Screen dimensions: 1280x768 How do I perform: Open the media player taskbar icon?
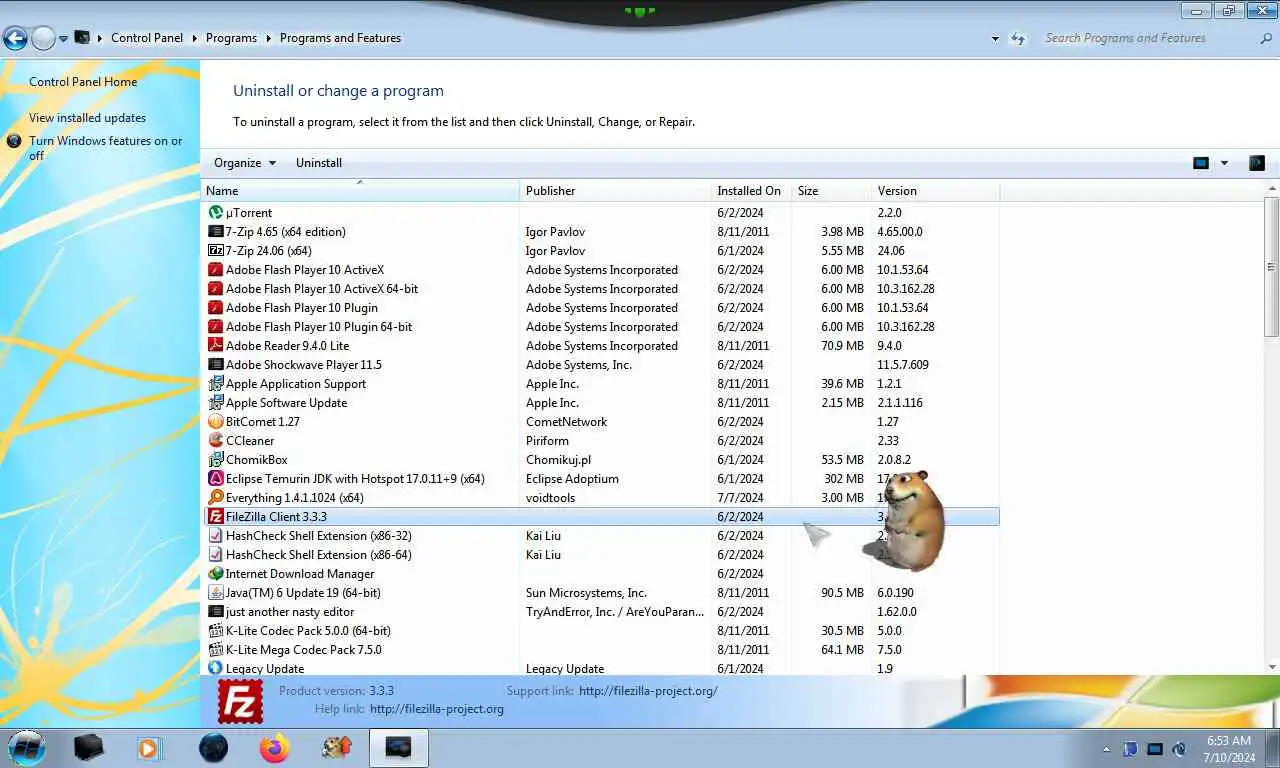[148, 747]
